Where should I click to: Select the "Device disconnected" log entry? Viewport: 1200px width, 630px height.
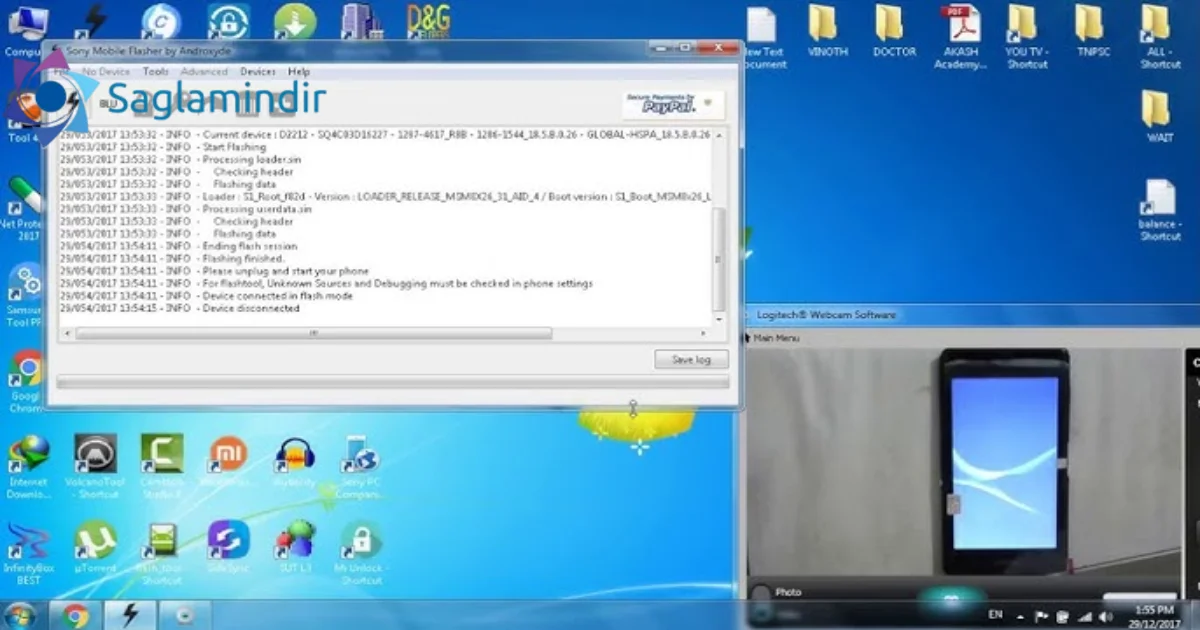click(x=250, y=308)
